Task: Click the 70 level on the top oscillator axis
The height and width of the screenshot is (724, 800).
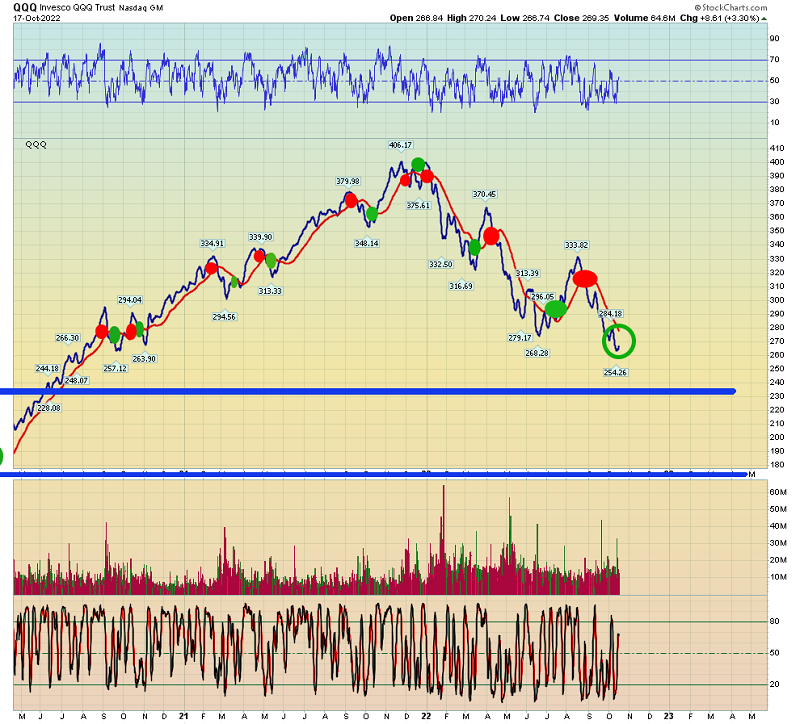Action: pyautogui.click(x=774, y=60)
